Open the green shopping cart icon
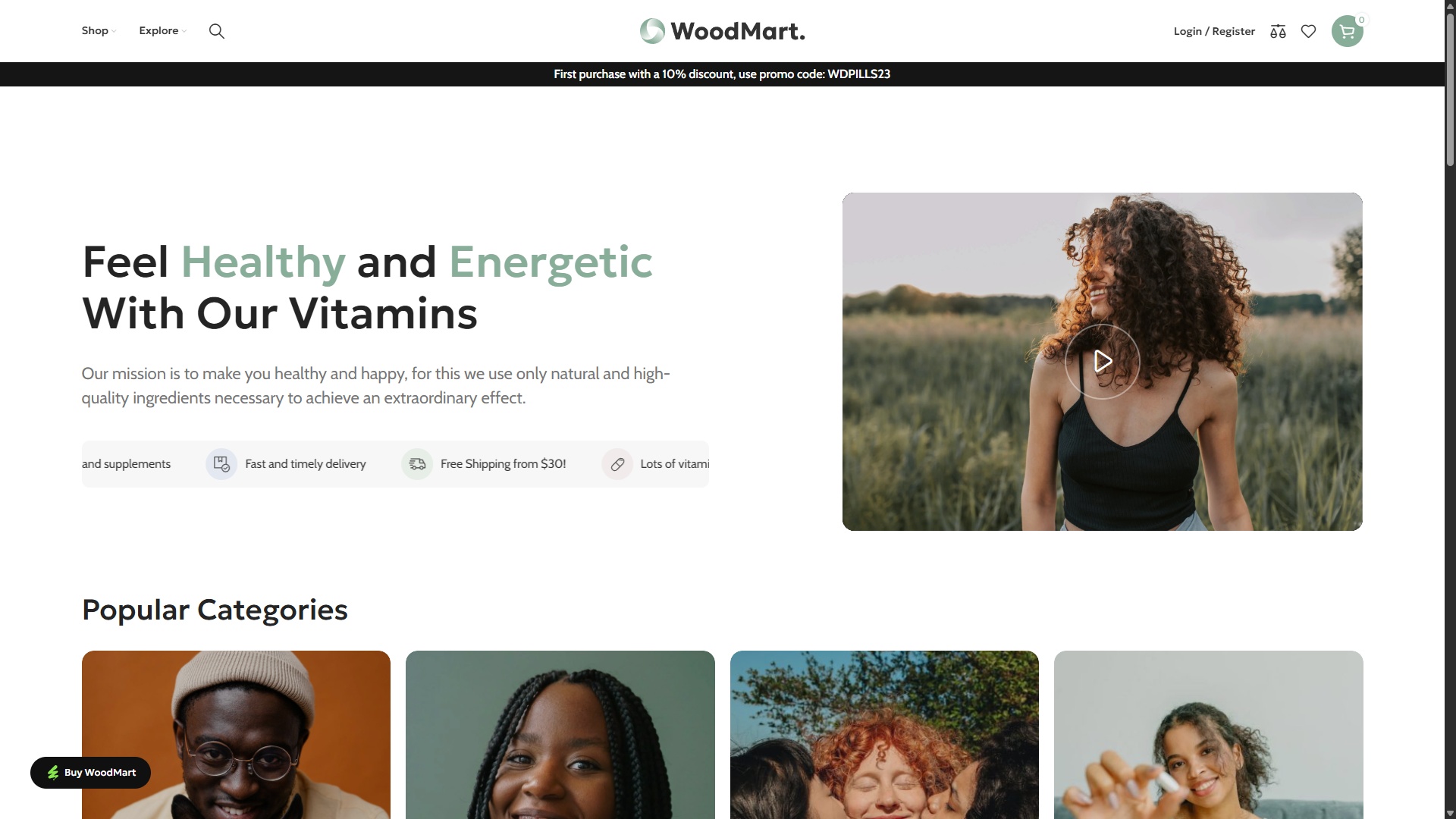 click(x=1347, y=31)
